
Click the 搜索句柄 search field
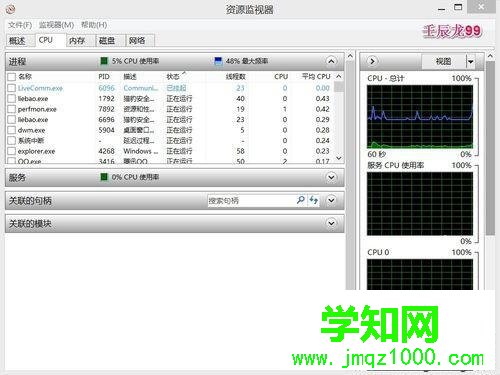click(x=251, y=201)
